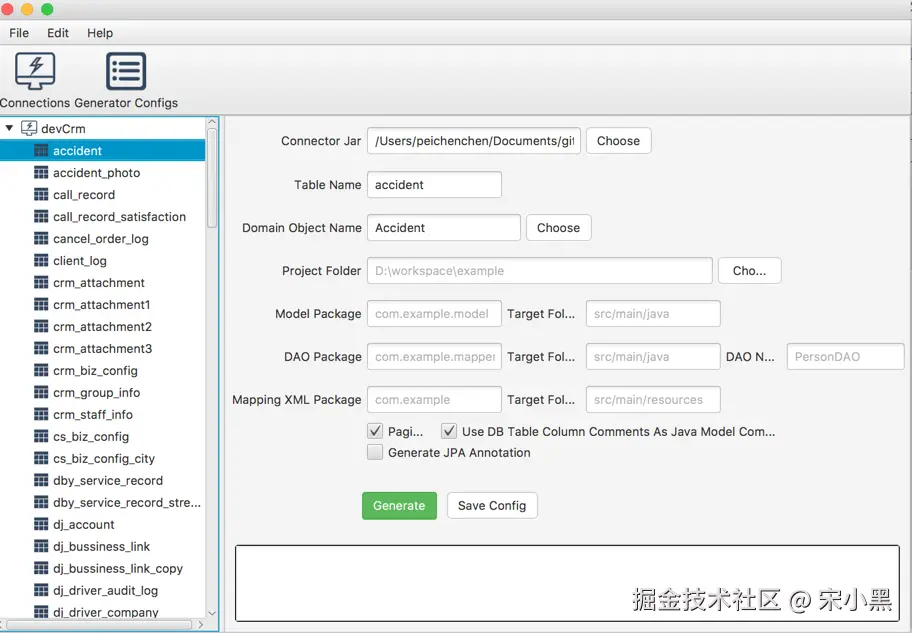The width and height of the screenshot is (912, 633).
Task: Click table icon beside dj_driver_audit_log
Action: [x=41, y=591]
